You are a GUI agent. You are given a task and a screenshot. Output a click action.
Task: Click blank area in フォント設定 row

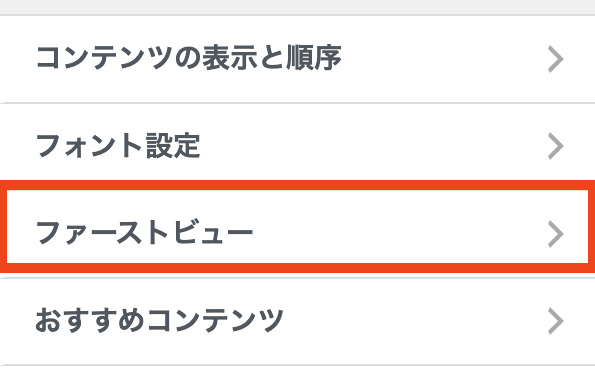point(372,146)
